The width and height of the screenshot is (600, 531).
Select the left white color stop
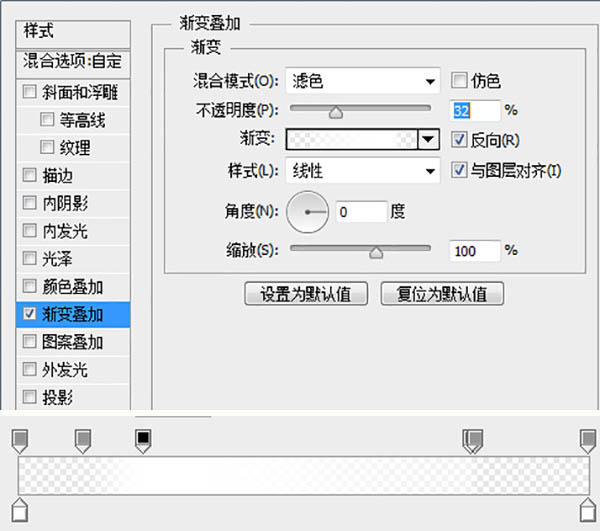[x=20, y=510]
